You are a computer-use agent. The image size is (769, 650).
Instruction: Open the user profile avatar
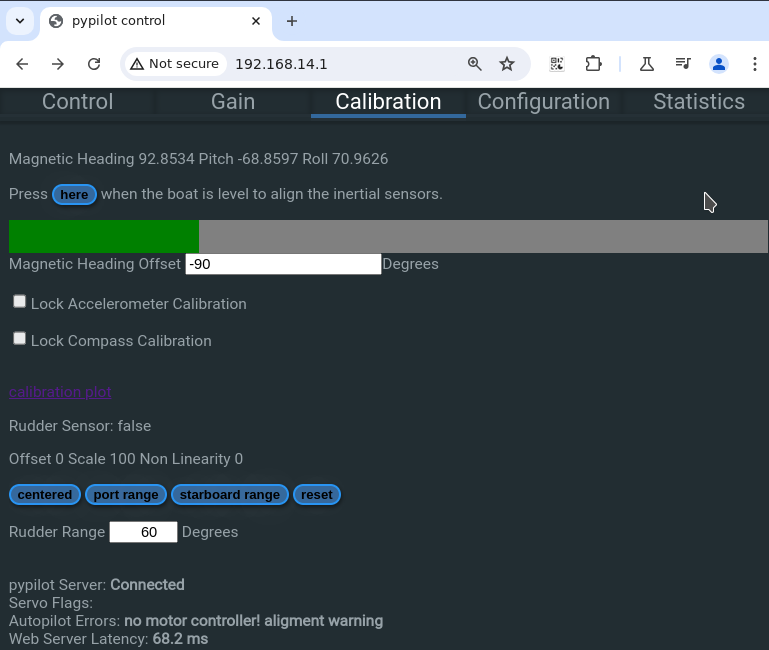tap(719, 64)
